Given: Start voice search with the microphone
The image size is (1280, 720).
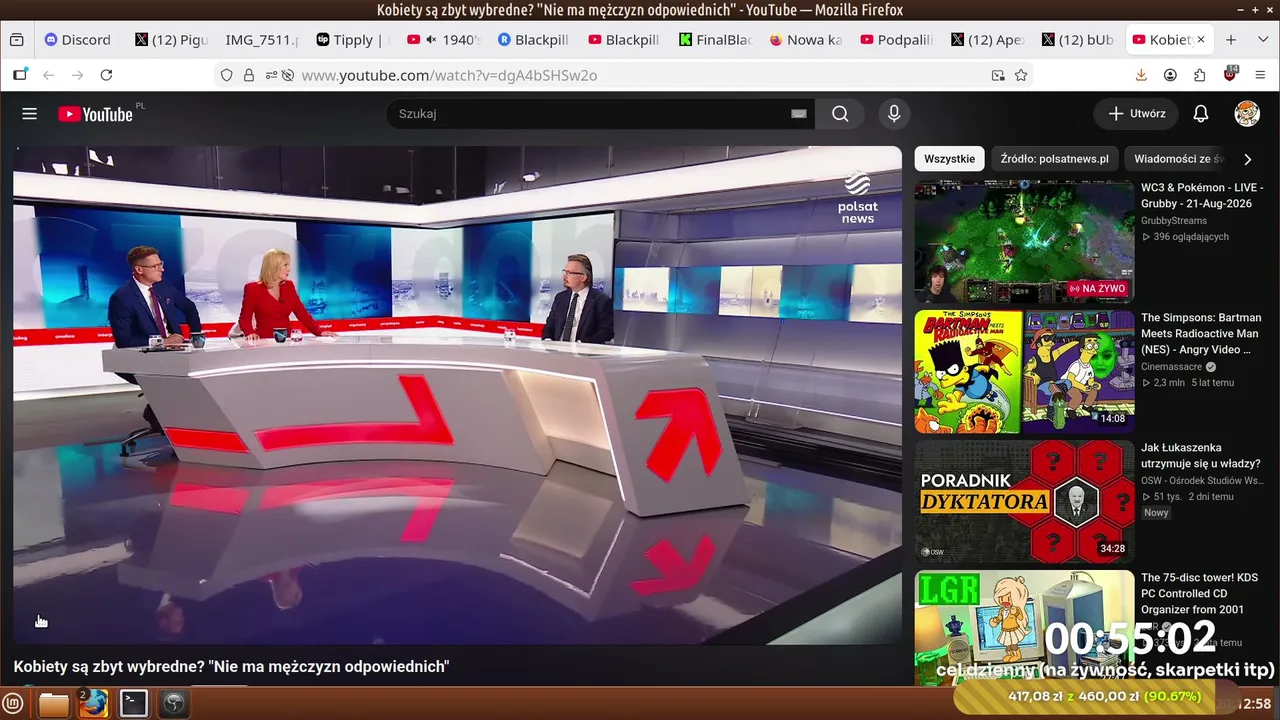Looking at the screenshot, I should point(894,114).
